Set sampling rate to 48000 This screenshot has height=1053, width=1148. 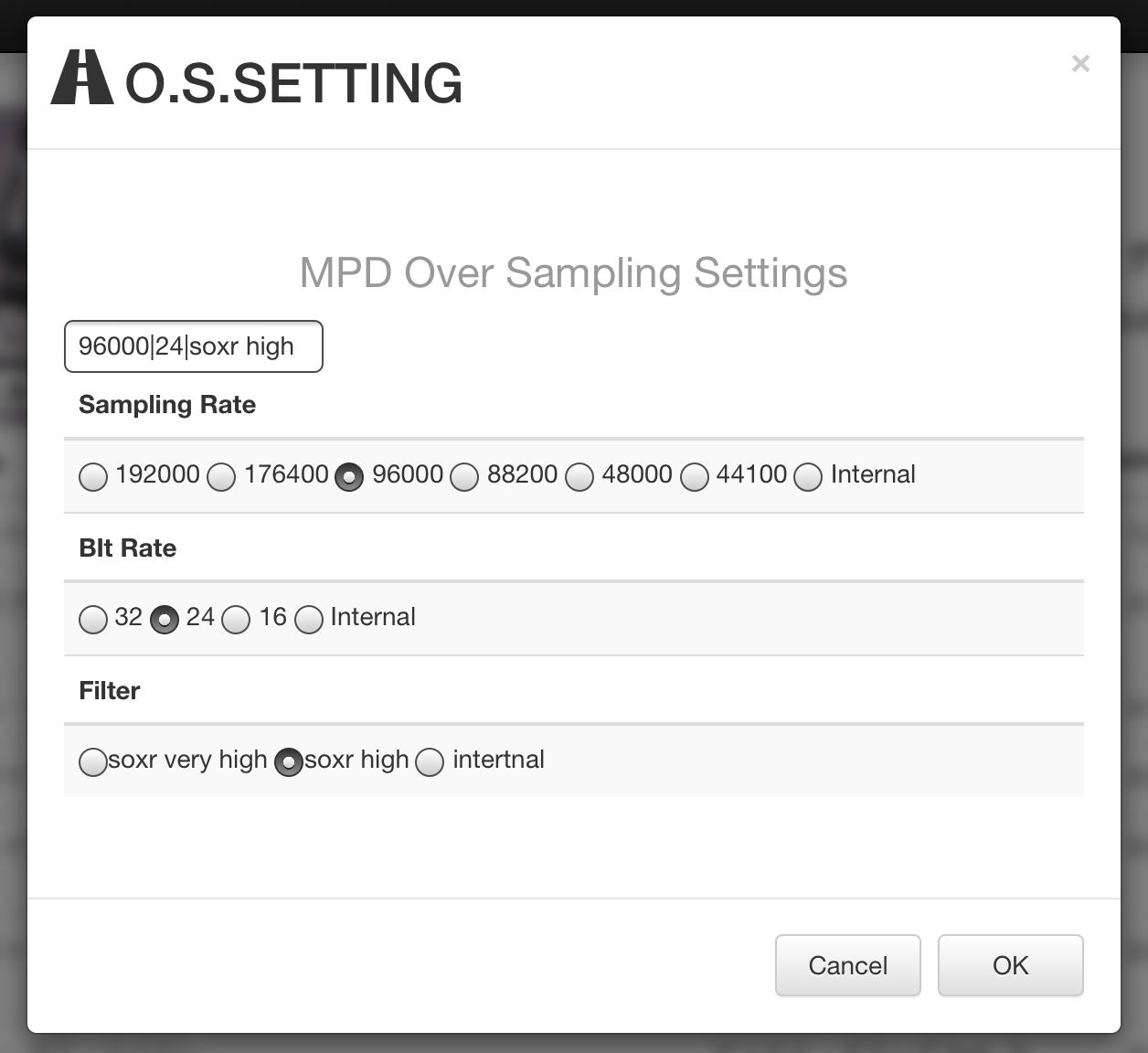(x=579, y=477)
